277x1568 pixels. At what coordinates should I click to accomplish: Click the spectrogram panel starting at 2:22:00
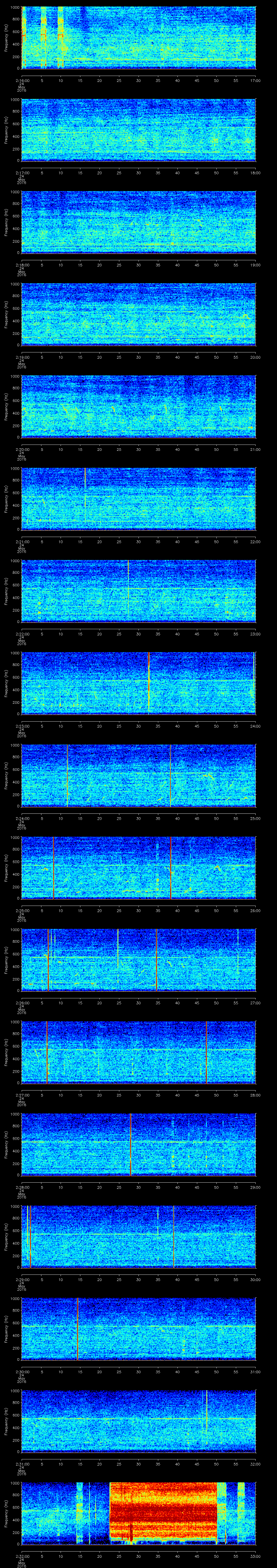[x=139, y=591]
